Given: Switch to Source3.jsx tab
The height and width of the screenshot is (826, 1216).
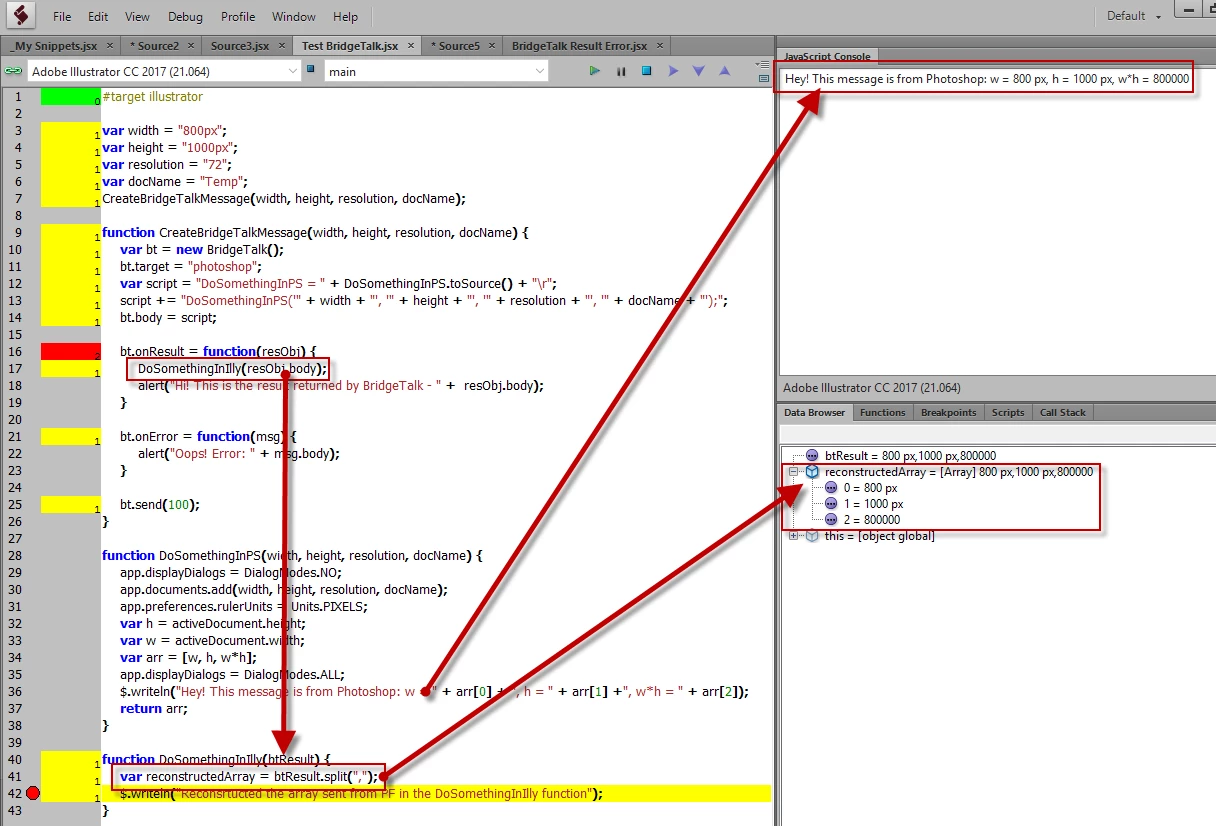Looking at the screenshot, I should (x=240, y=46).
